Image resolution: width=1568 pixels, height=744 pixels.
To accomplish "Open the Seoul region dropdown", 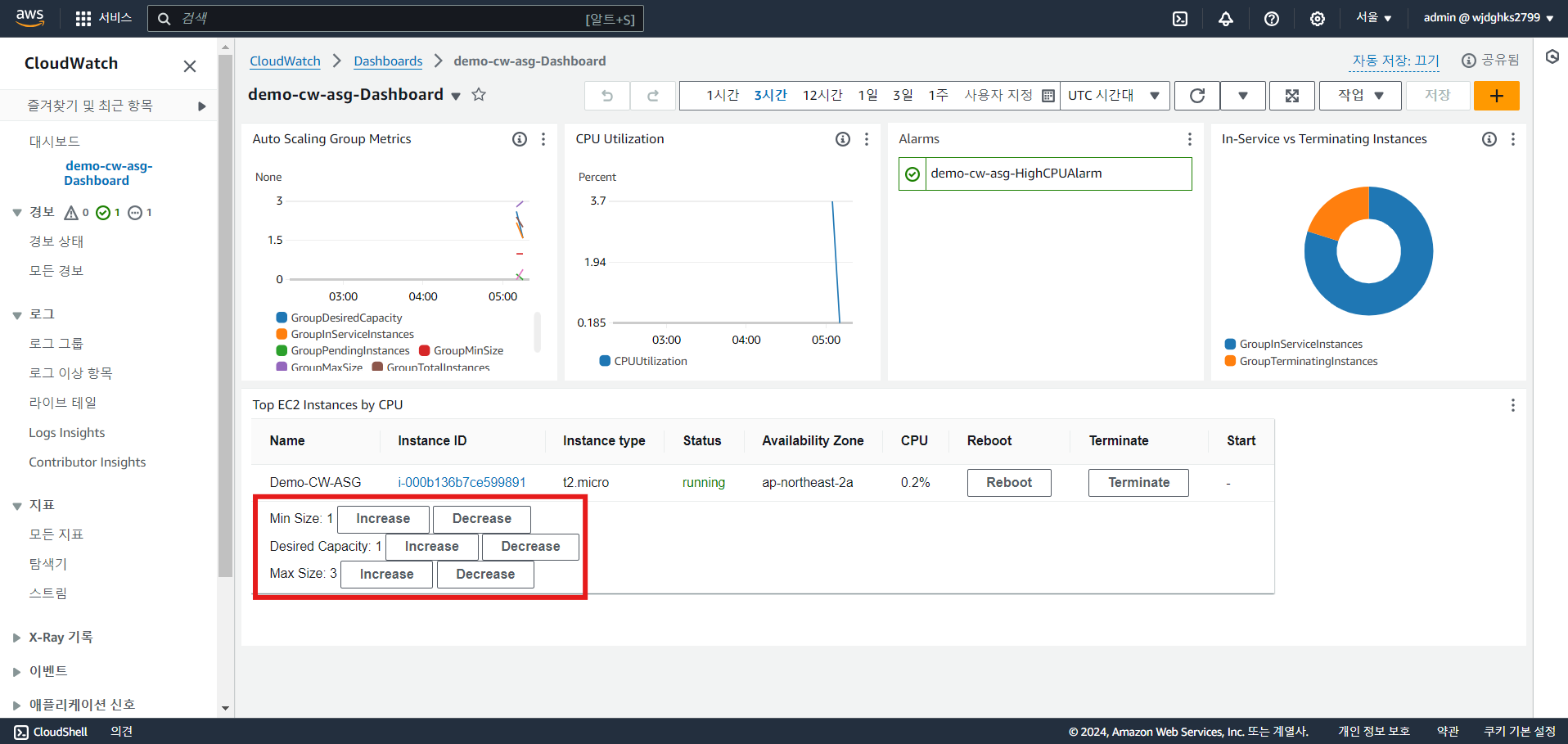I will [1374, 18].
